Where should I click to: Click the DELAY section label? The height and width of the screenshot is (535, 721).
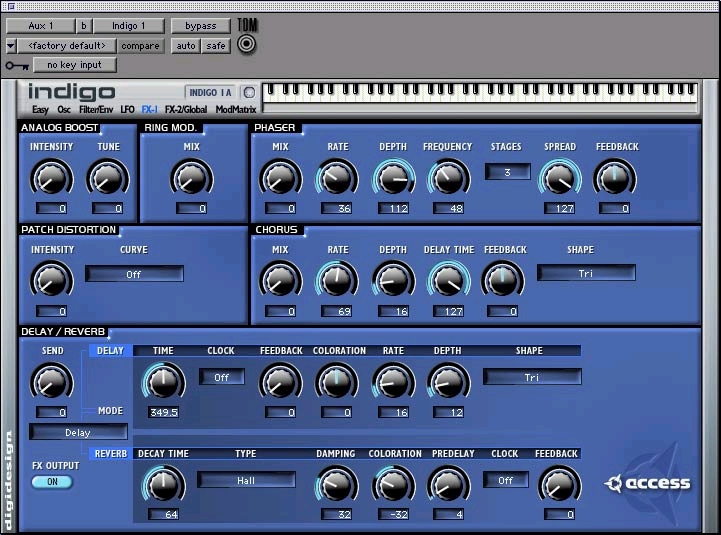tap(110, 351)
